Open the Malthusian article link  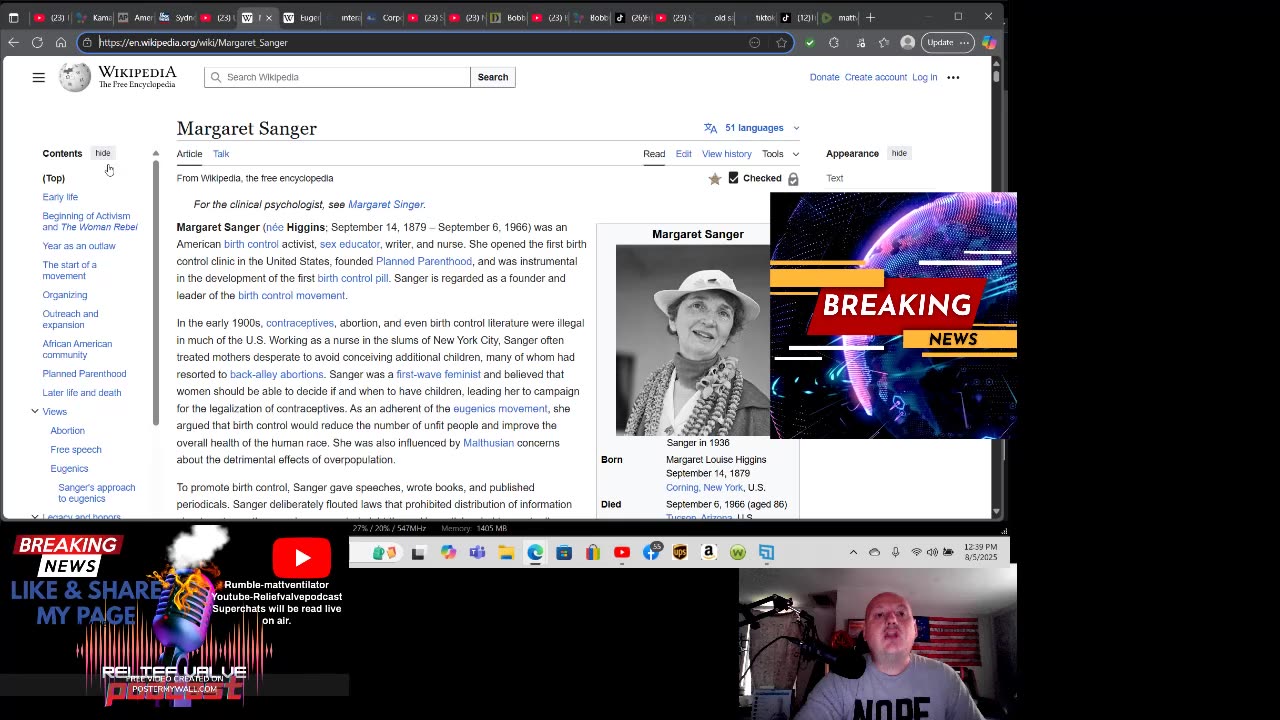tap(488, 443)
